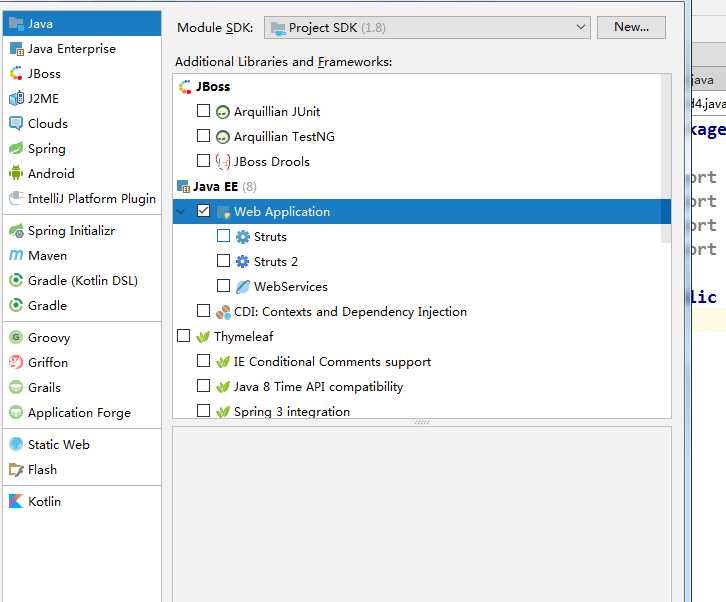Tick the CDI Contexts and Dependency Injection checkbox
This screenshot has width=726, height=602.
point(203,311)
